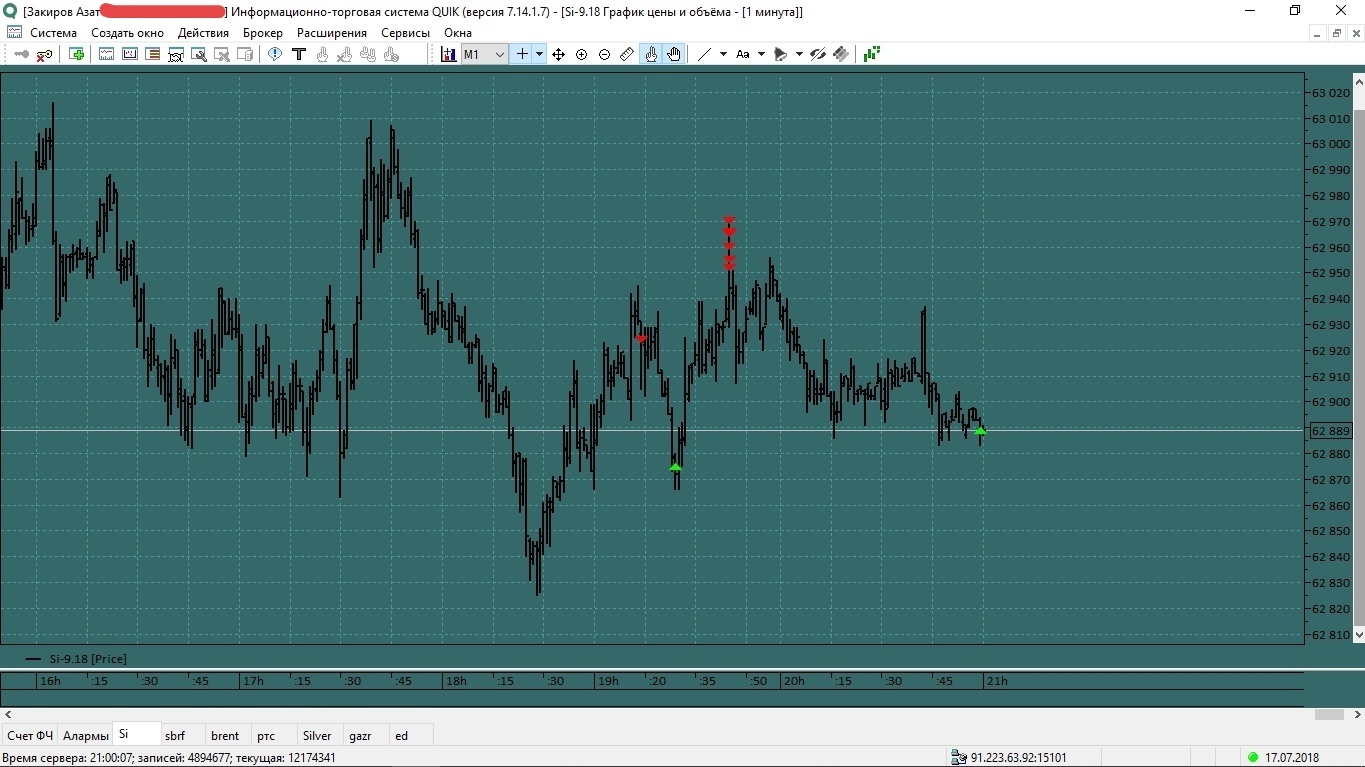This screenshot has height=767, width=1365.
Task: Click the bell alert tool
Action: pos(781,54)
